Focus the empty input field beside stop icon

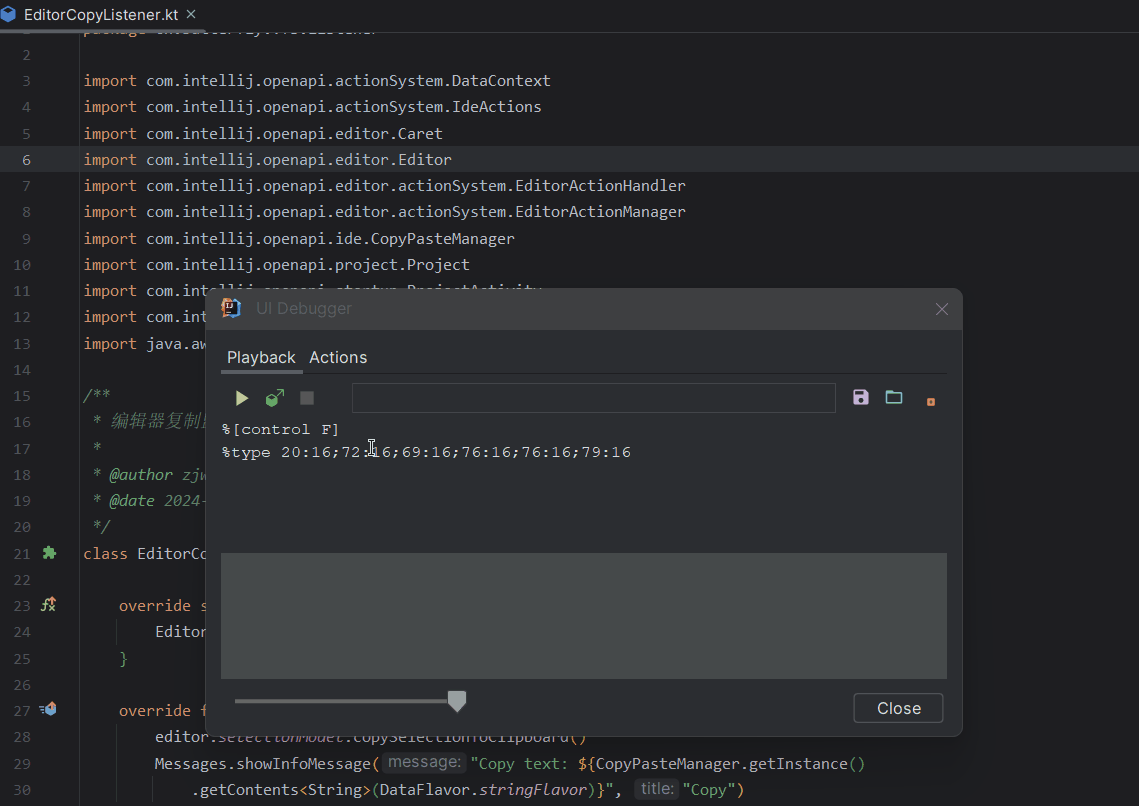coord(593,398)
